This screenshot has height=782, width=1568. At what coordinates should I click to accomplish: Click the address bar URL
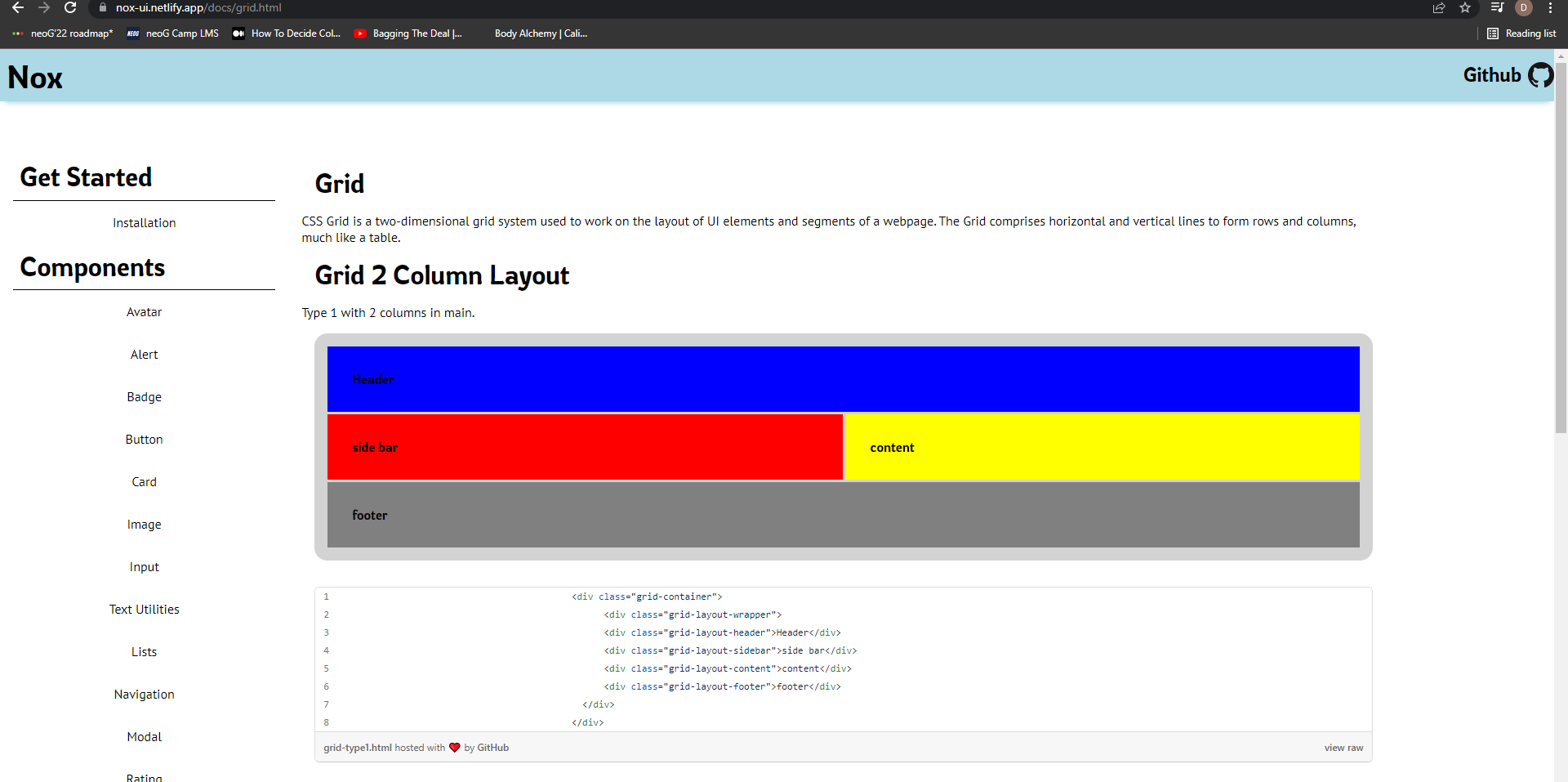click(198, 8)
